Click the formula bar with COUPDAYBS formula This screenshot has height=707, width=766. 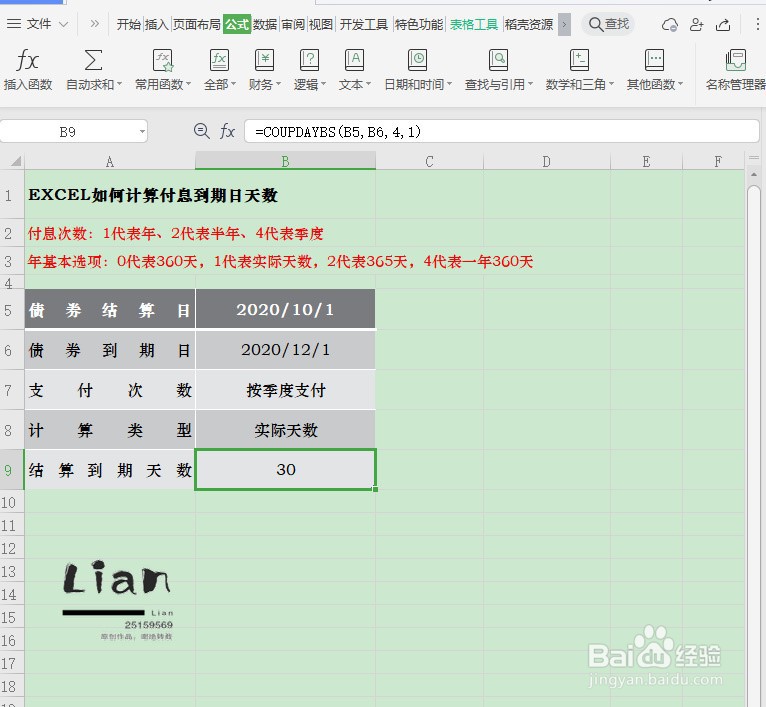pos(501,131)
